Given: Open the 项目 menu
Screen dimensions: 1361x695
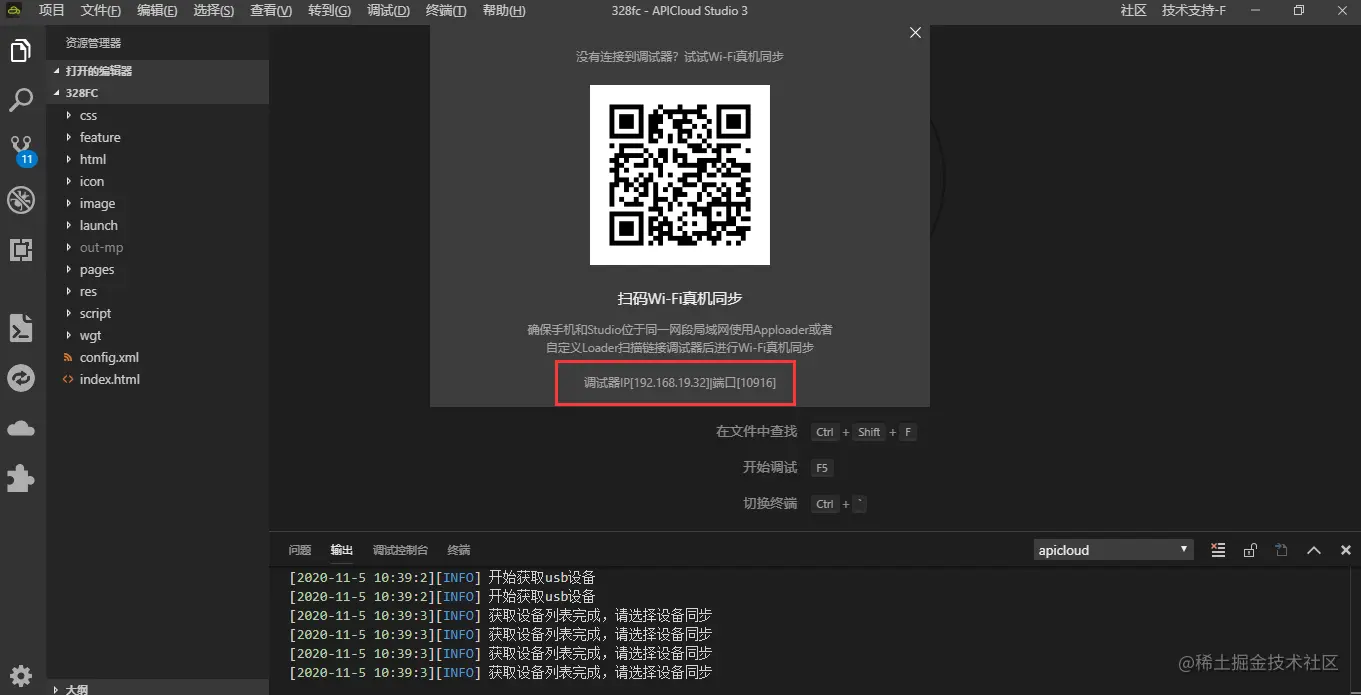Looking at the screenshot, I should point(51,11).
